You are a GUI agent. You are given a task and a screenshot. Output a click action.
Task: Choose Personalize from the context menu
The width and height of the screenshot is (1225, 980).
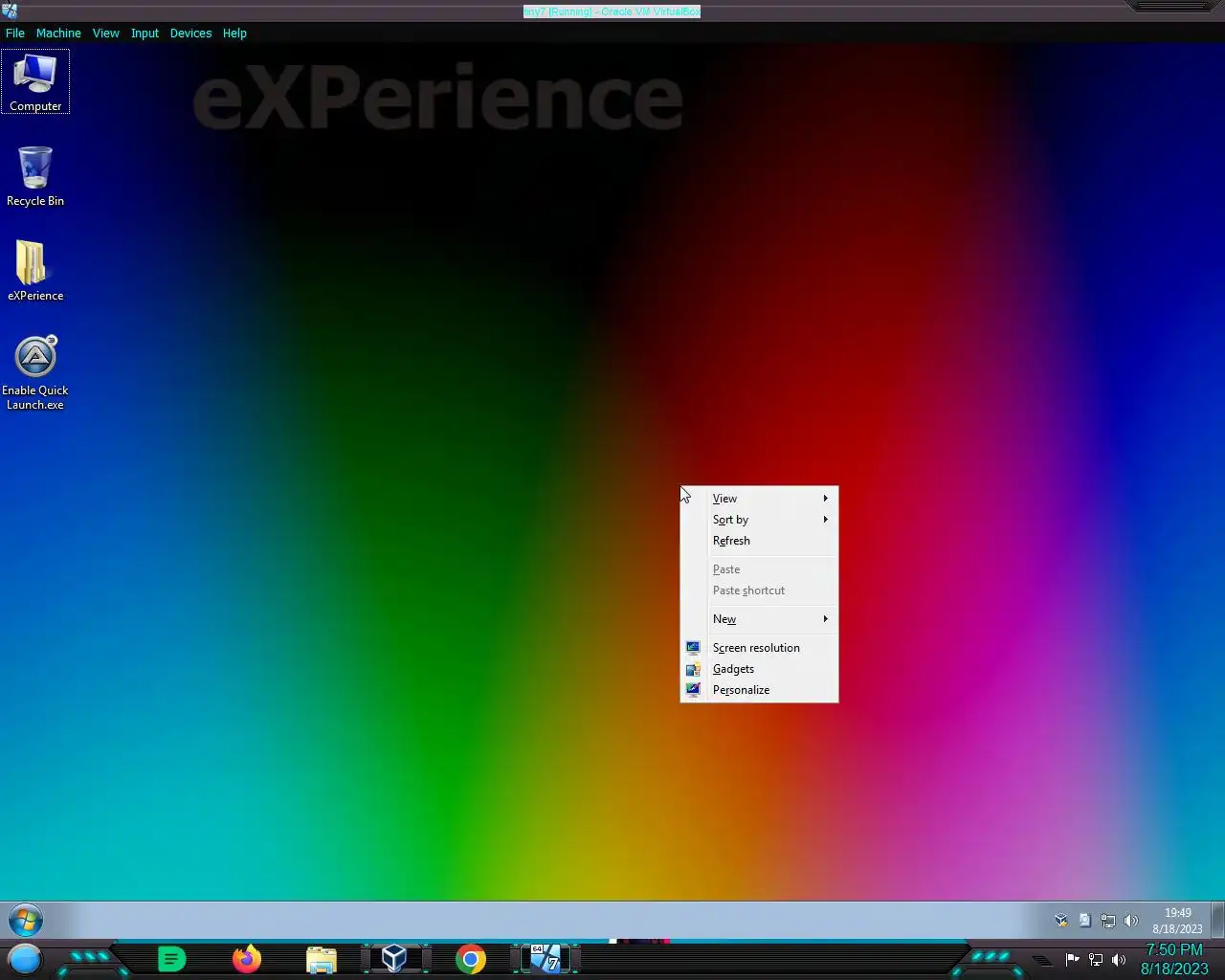[x=759, y=690]
